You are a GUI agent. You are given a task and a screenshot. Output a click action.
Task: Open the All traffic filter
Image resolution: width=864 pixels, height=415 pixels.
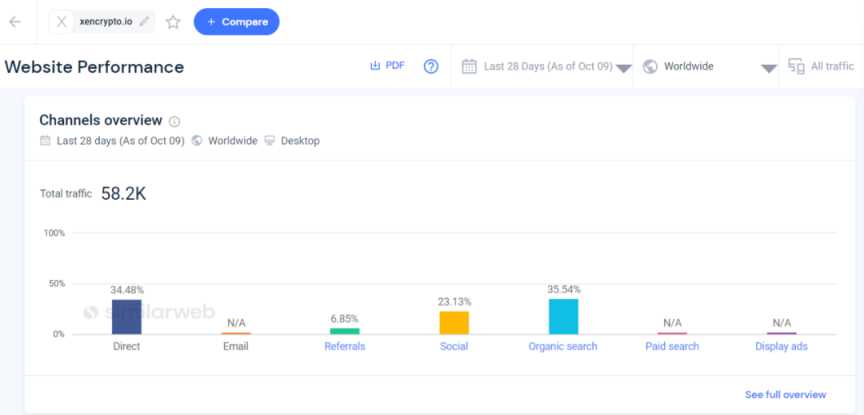coord(832,67)
